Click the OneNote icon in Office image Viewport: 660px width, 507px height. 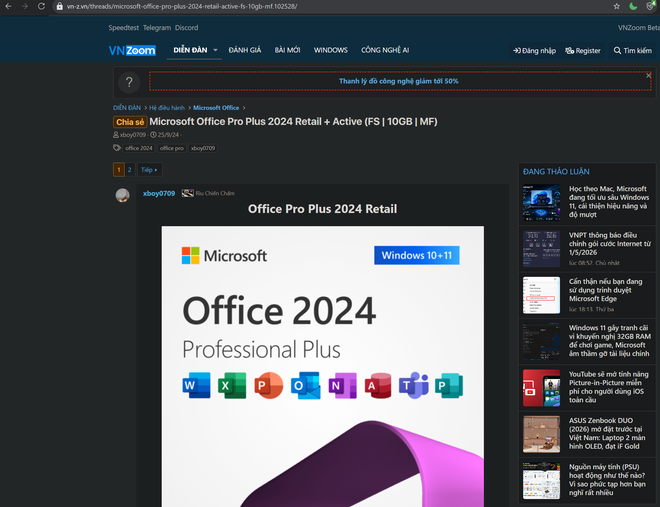[342, 385]
